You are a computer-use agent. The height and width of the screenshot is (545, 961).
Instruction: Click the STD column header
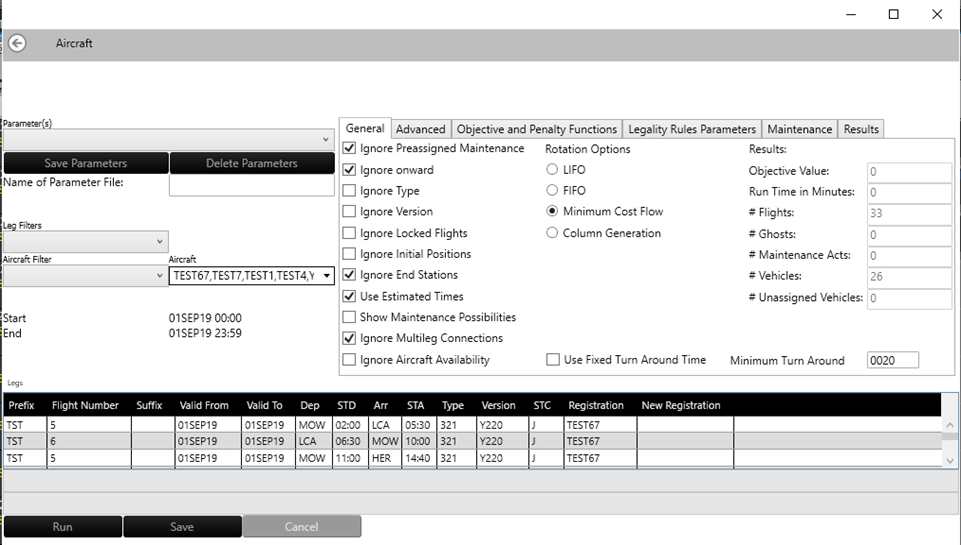(x=346, y=405)
